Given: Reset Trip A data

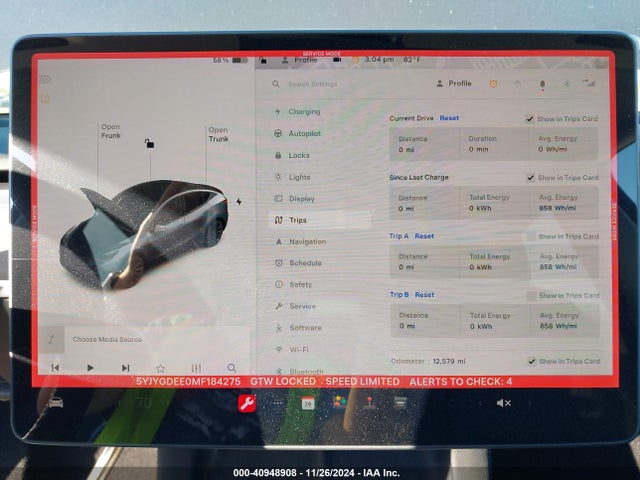Looking at the screenshot, I should [424, 236].
